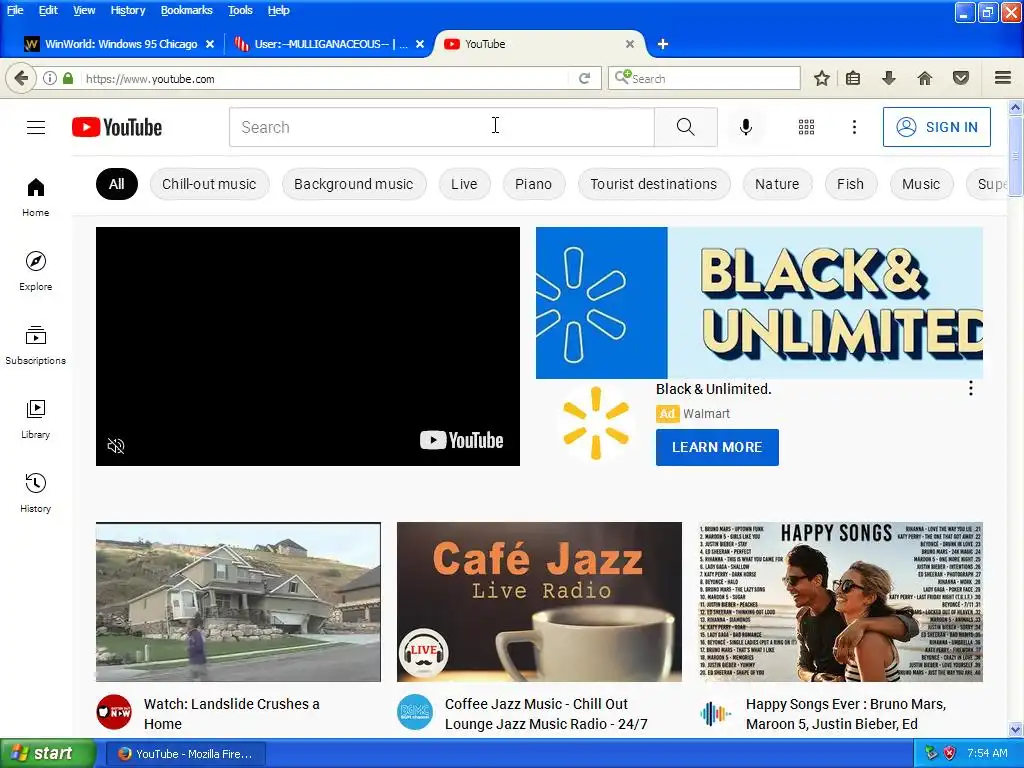The height and width of the screenshot is (768, 1024).
Task: Select the Nature filter chip
Action: [x=777, y=184]
